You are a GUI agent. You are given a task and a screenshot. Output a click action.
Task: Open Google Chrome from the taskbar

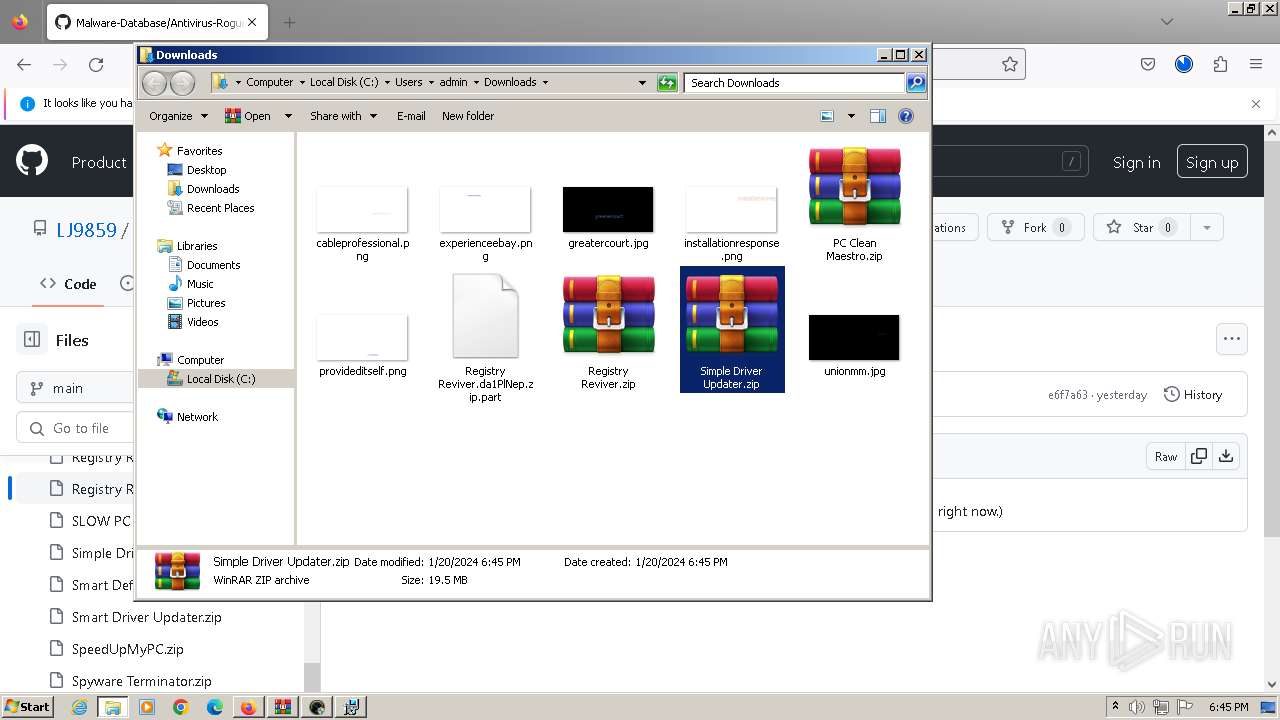coord(181,707)
